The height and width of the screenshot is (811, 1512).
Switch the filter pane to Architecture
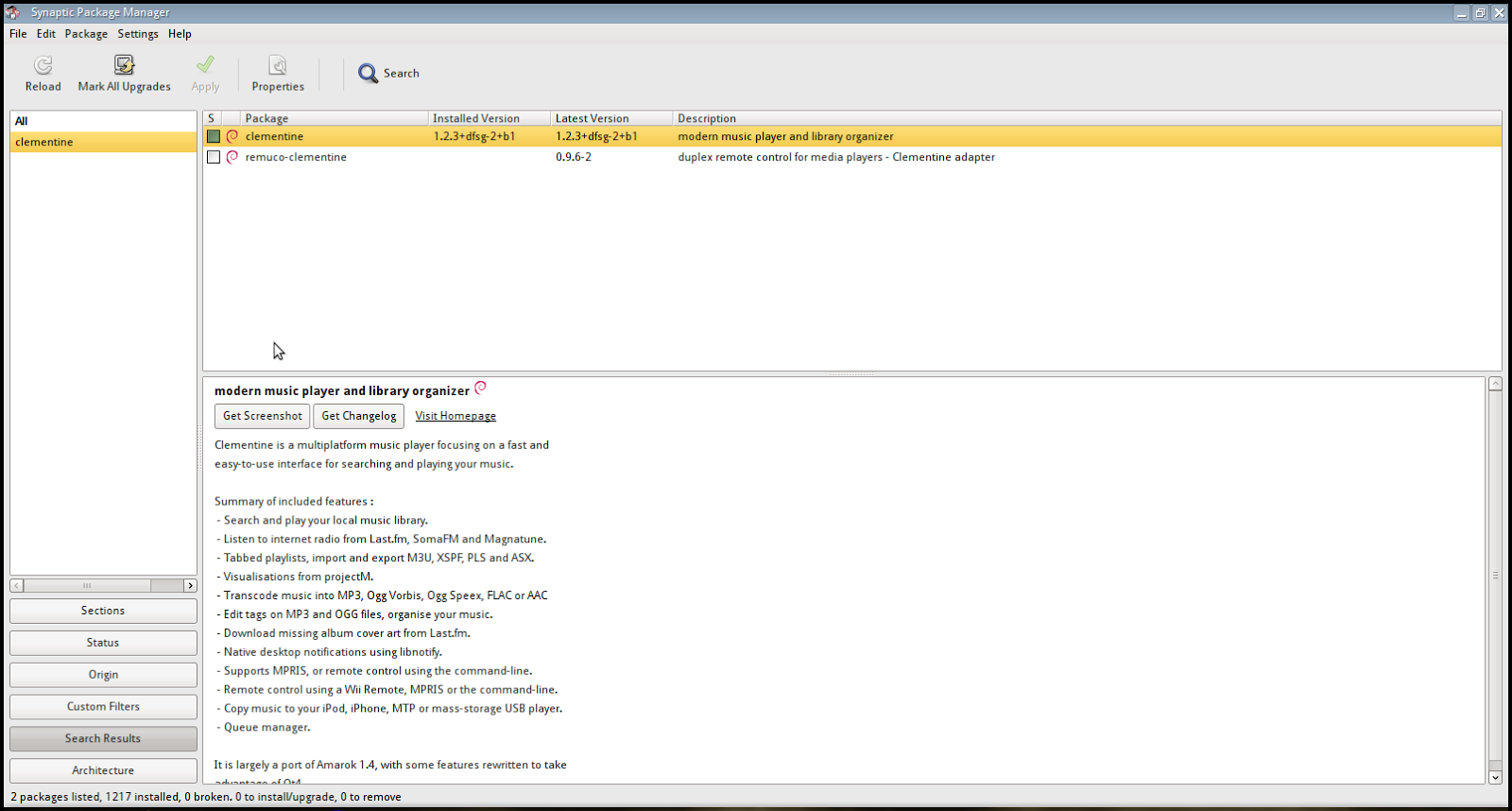[x=103, y=770]
